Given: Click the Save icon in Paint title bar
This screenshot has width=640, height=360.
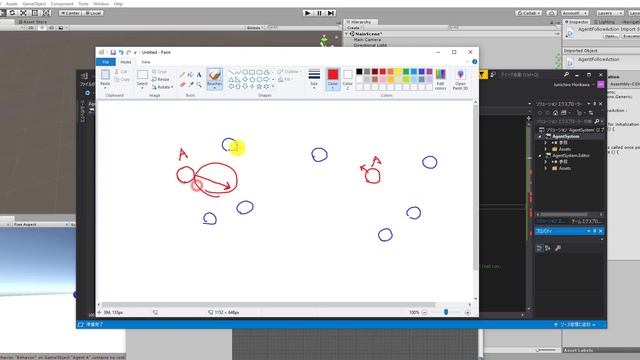Looking at the screenshot, I should [x=113, y=52].
